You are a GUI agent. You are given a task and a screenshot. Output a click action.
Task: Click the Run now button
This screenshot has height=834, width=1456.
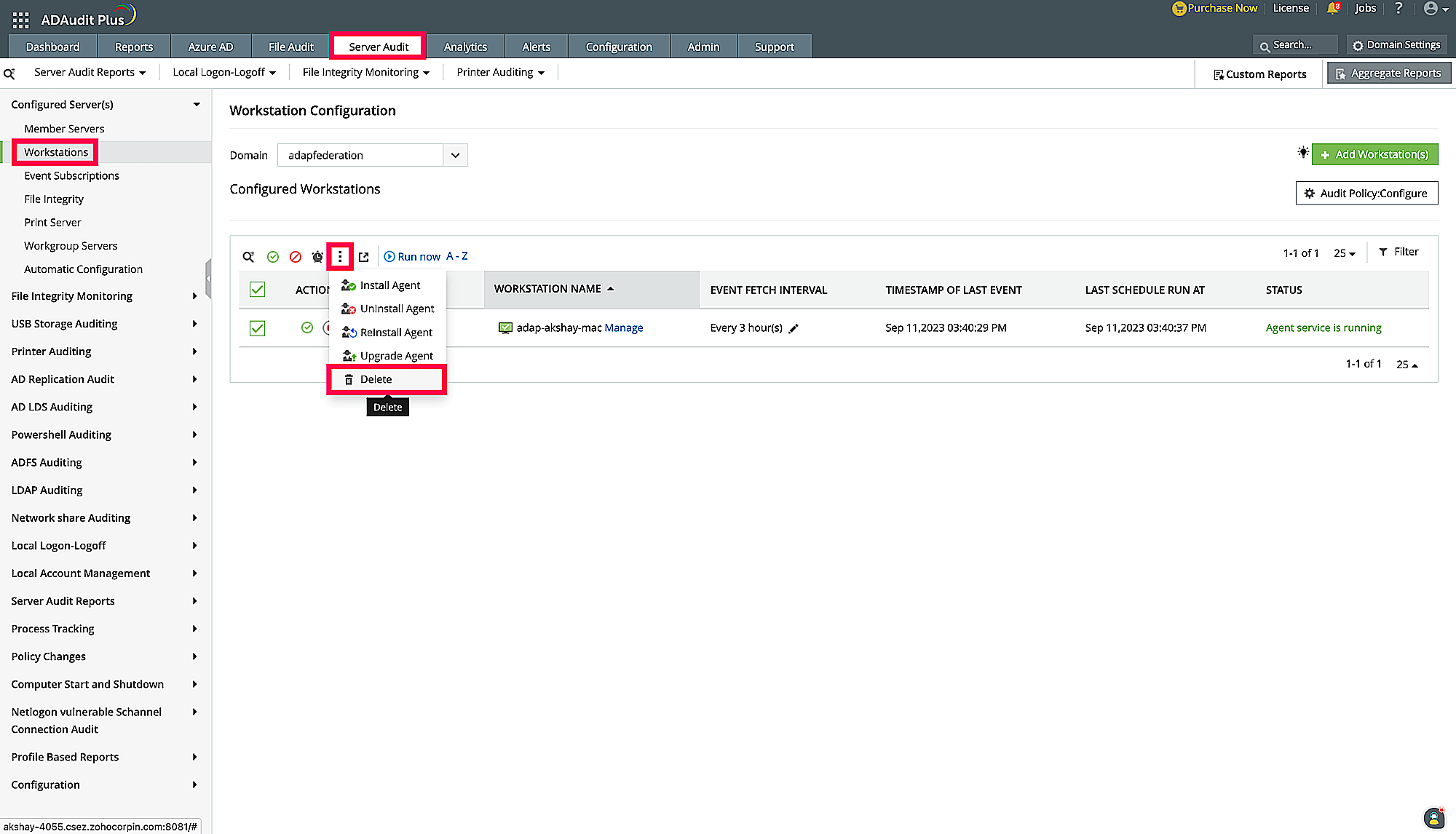pyautogui.click(x=411, y=256)
